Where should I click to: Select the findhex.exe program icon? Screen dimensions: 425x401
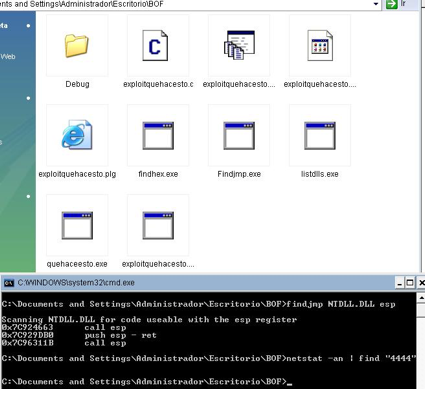click(158, 135)
